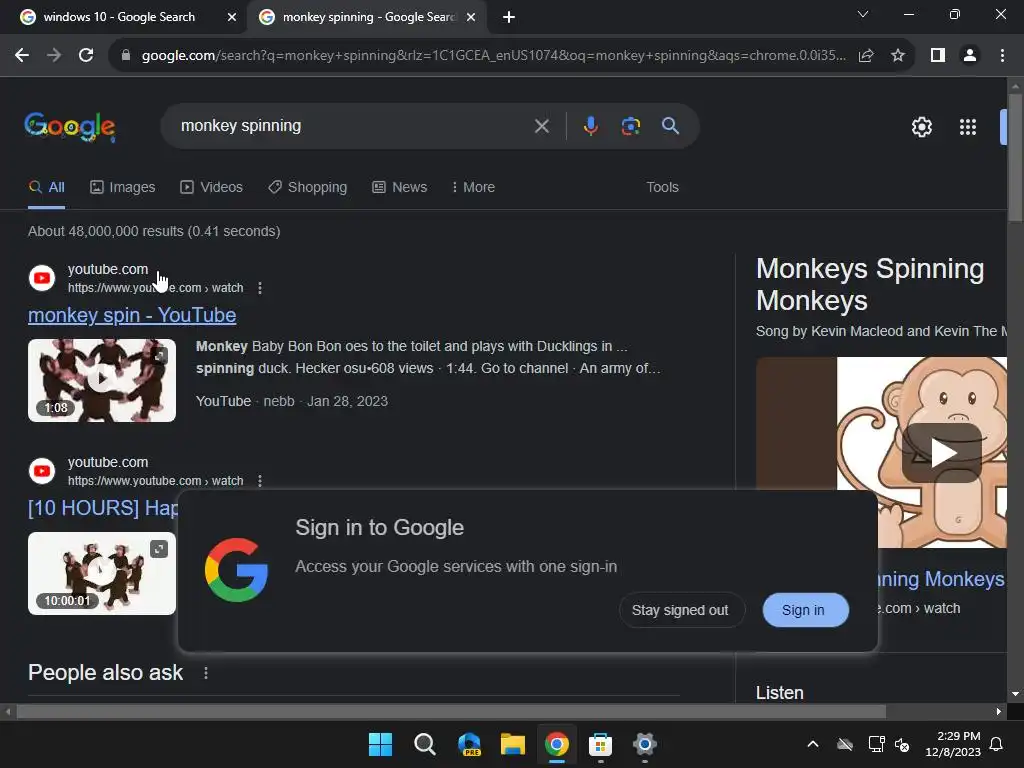
Task: Click the horizontal page scrollbar thumb
Action: pos(451,711)
